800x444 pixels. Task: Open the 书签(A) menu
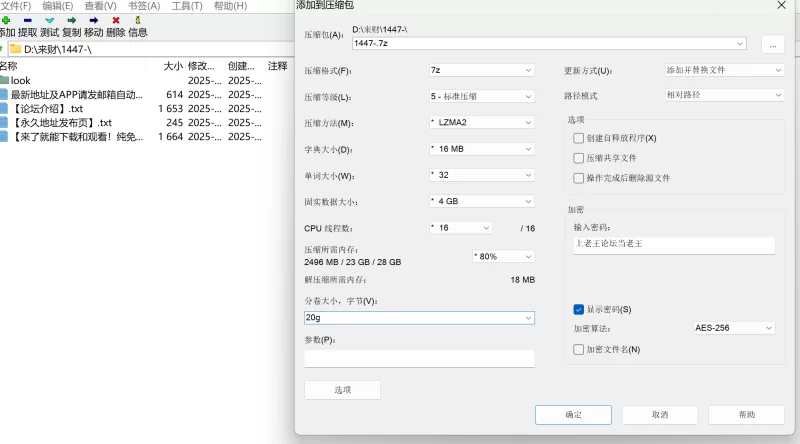coord(144,6)
